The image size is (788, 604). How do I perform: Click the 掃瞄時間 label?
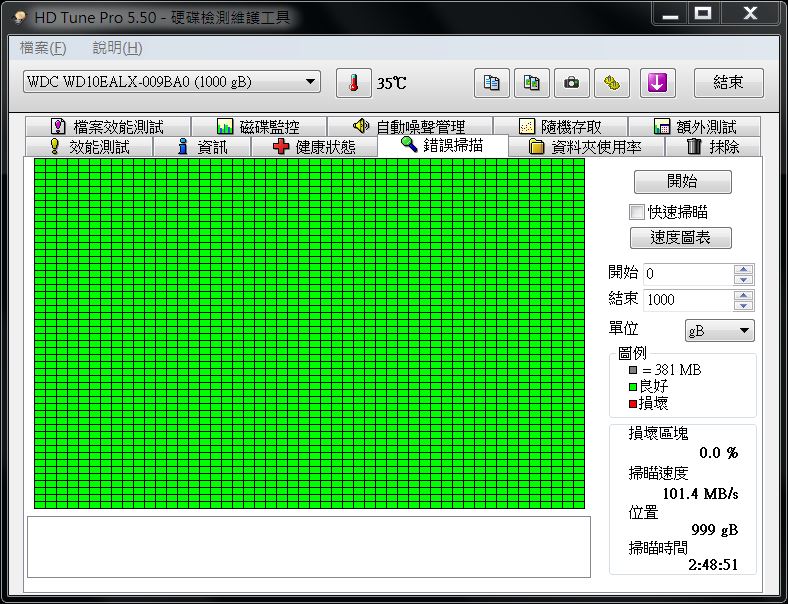(x=658, y=548)
